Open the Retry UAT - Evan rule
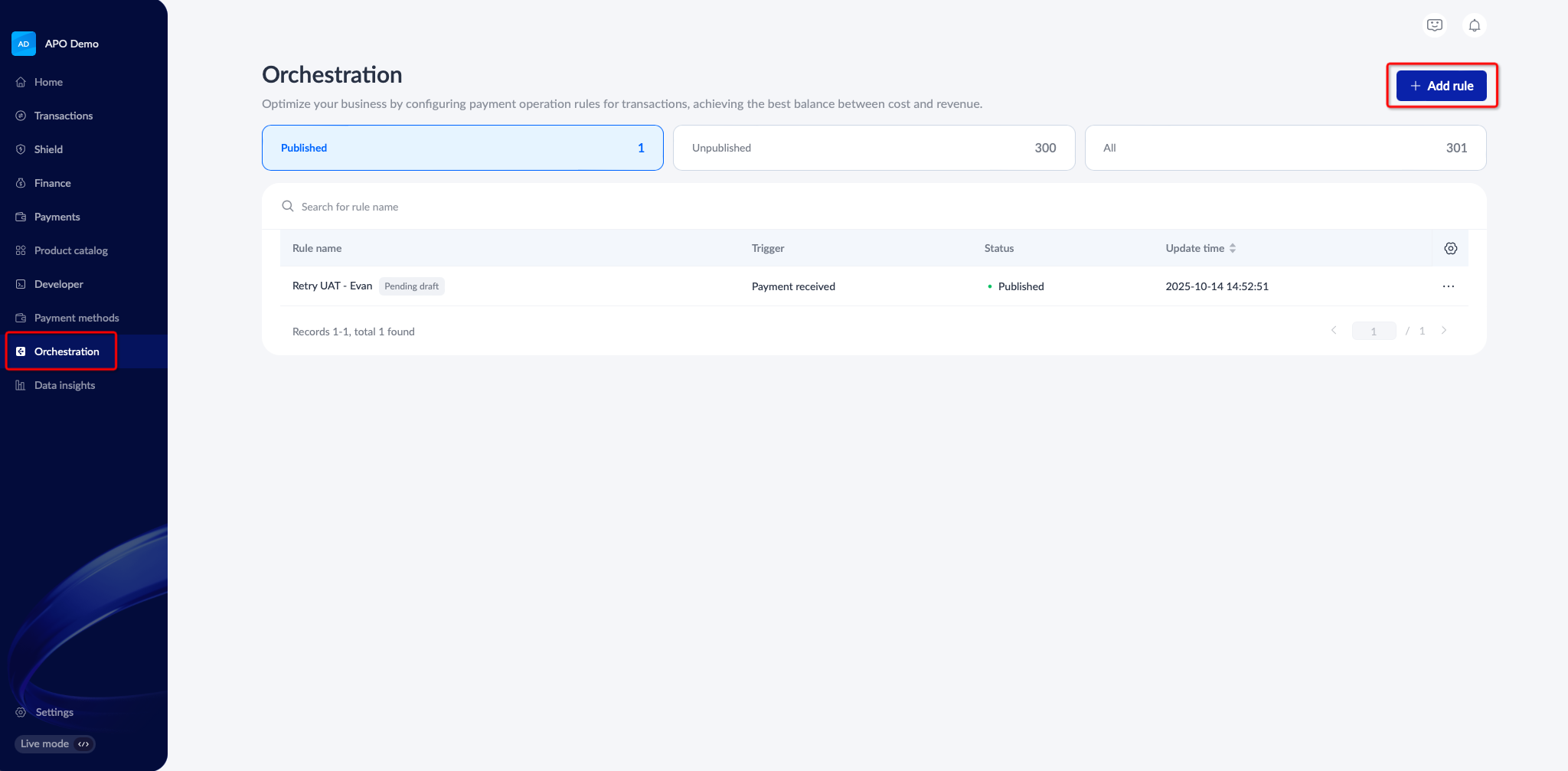Viewport: 1568px width, 771px height. pyautogui.click(x=332, y=286)
